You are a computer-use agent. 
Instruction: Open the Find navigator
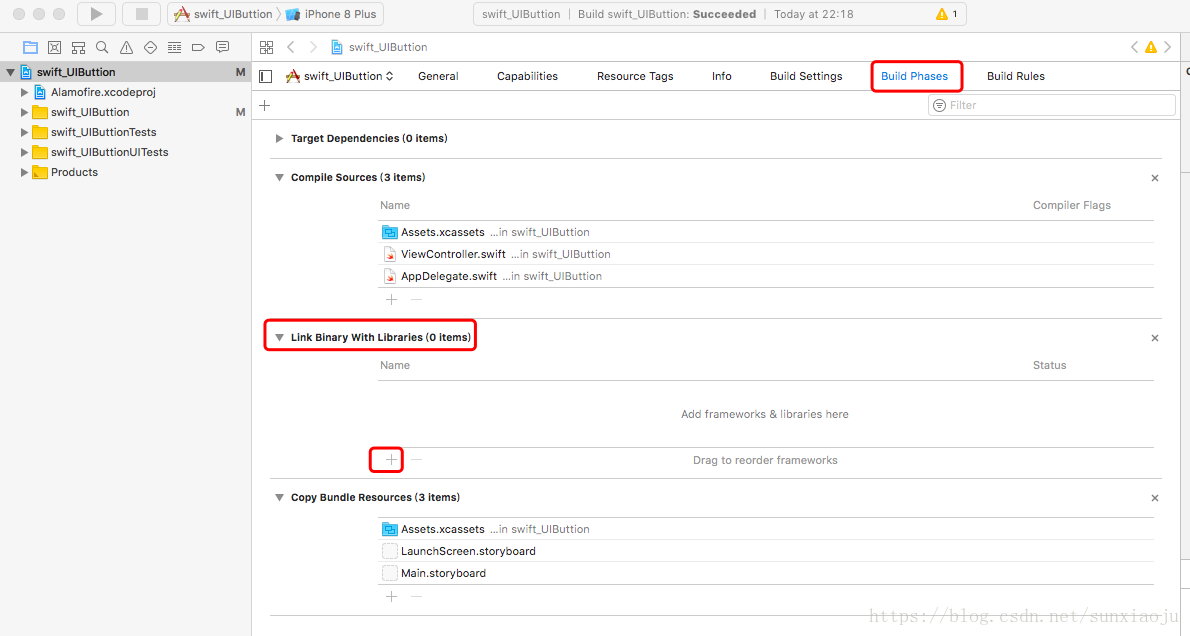pos(102,47)
